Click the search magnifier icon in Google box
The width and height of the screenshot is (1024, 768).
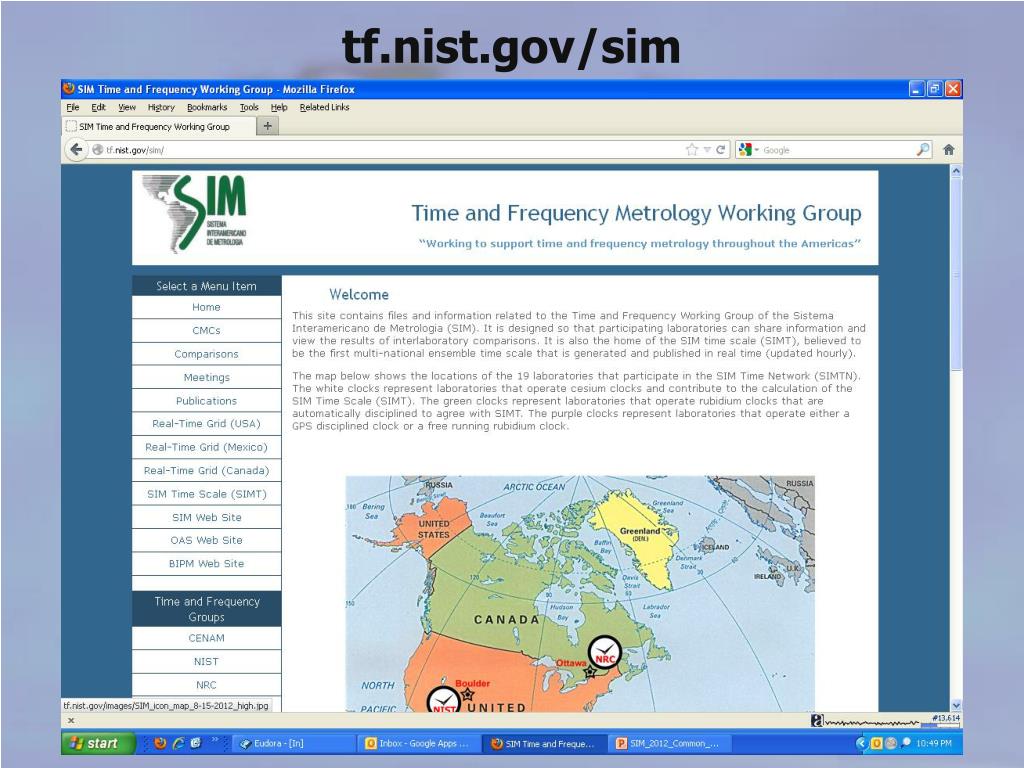point(922,150)
